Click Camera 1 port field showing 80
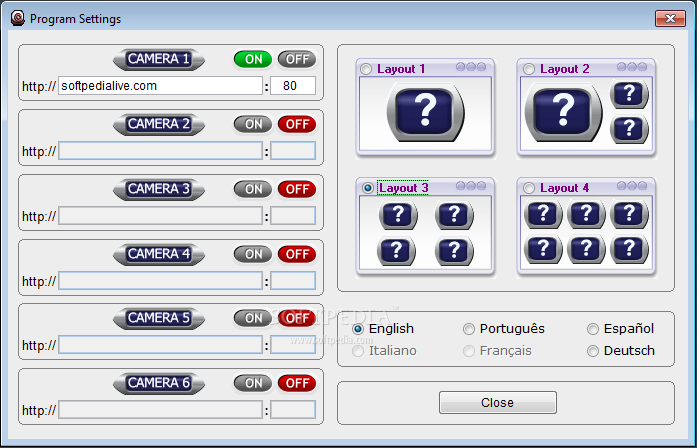Image resolution: width=697 pixels, height=448 pixels. click(x=293, y=86)
